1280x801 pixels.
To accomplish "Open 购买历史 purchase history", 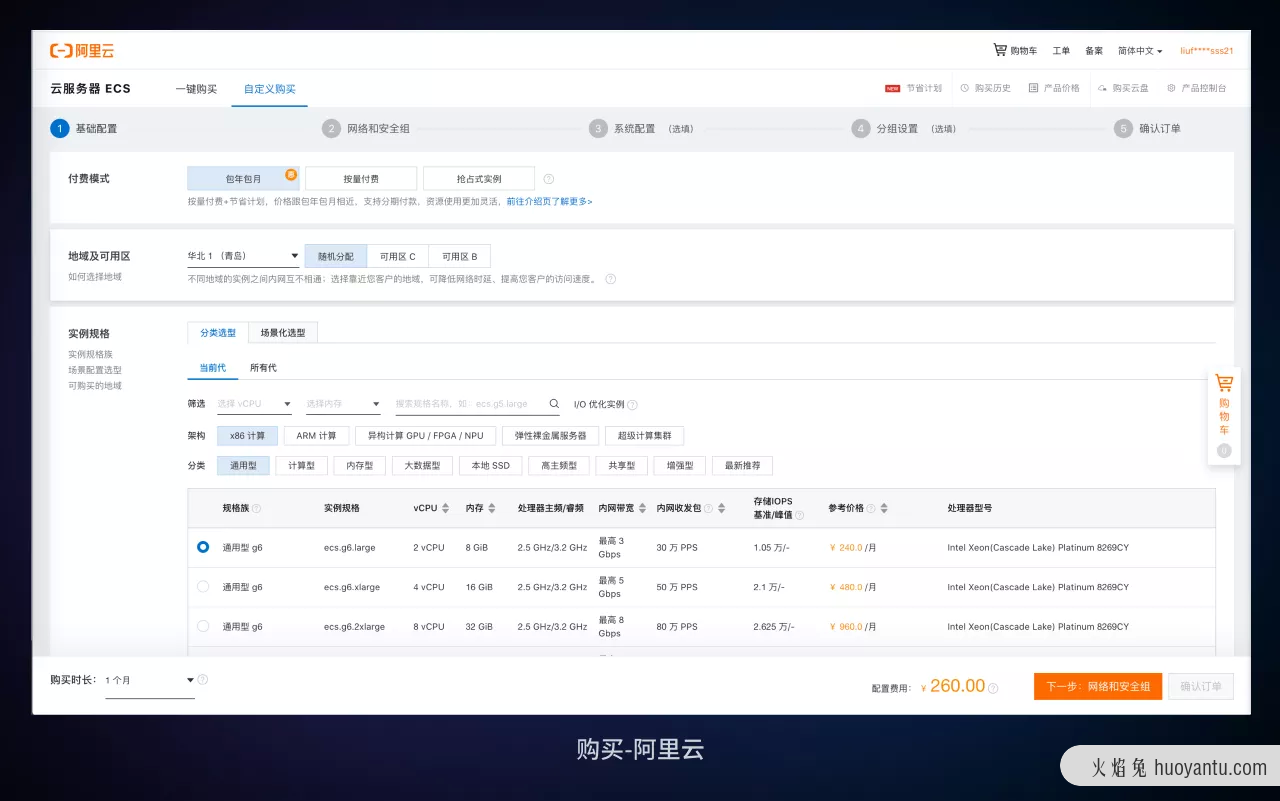I will pos(986,88).
